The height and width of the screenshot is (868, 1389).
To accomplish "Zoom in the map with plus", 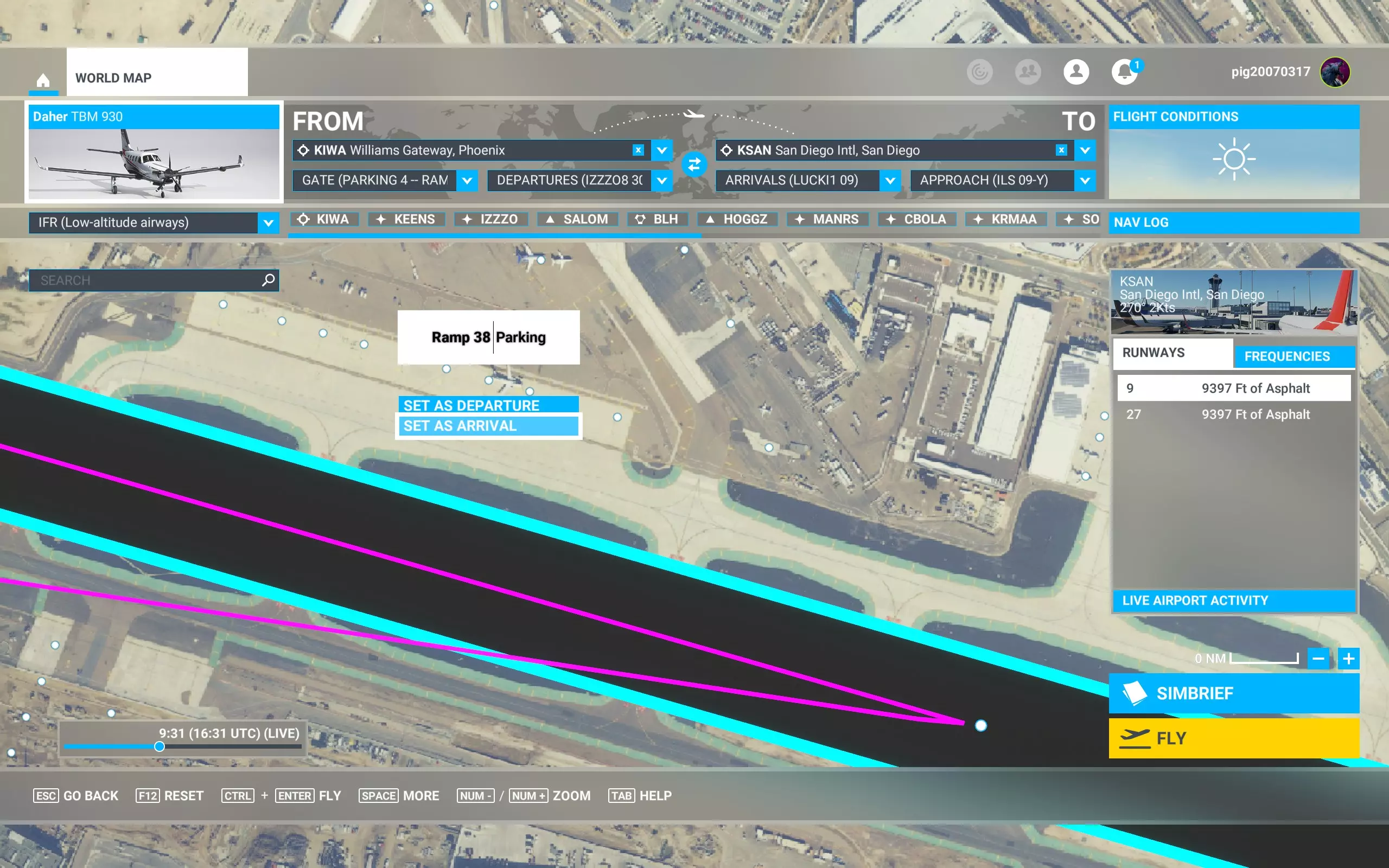I will point(1348,659).
